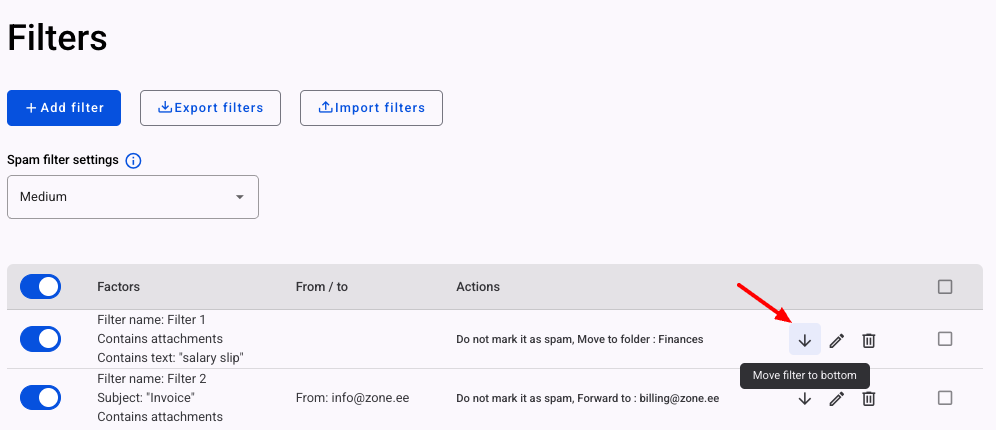Toggle all filters switch in header
996x430 pixels.
[x=40, y=287]
